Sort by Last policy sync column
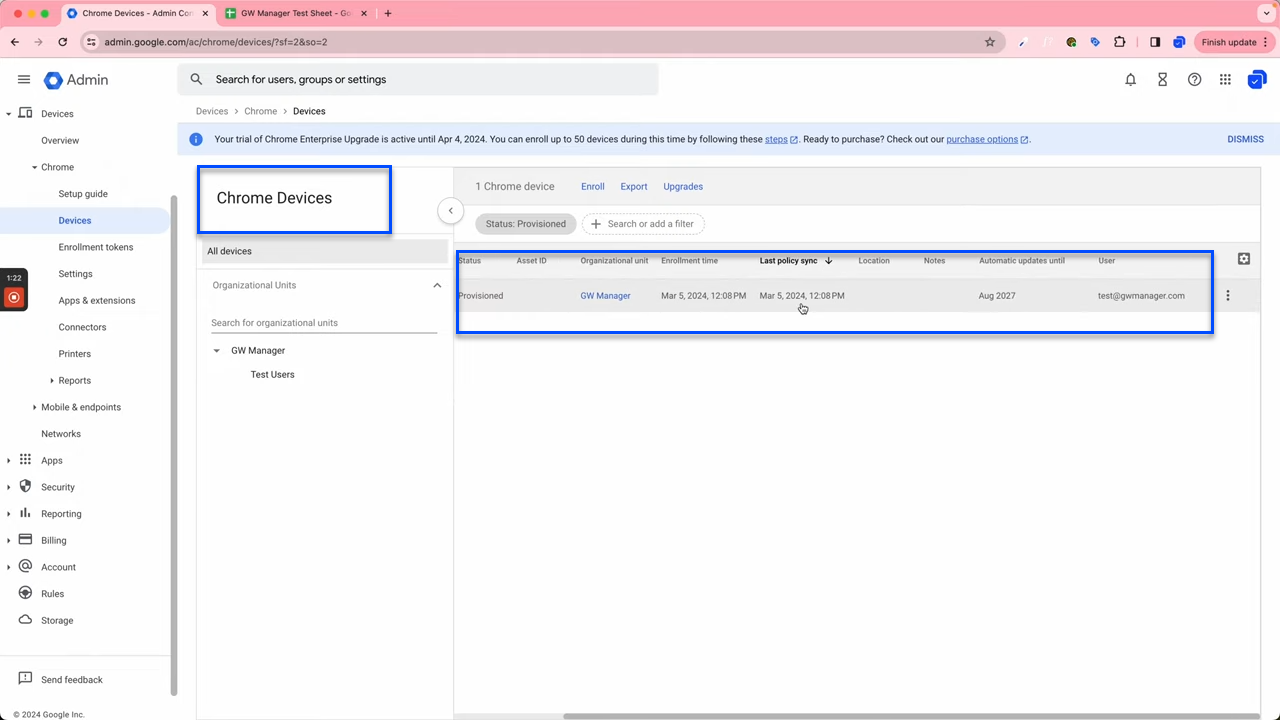The width and height of the screenshot is (1280, 720). pos(796,261)
